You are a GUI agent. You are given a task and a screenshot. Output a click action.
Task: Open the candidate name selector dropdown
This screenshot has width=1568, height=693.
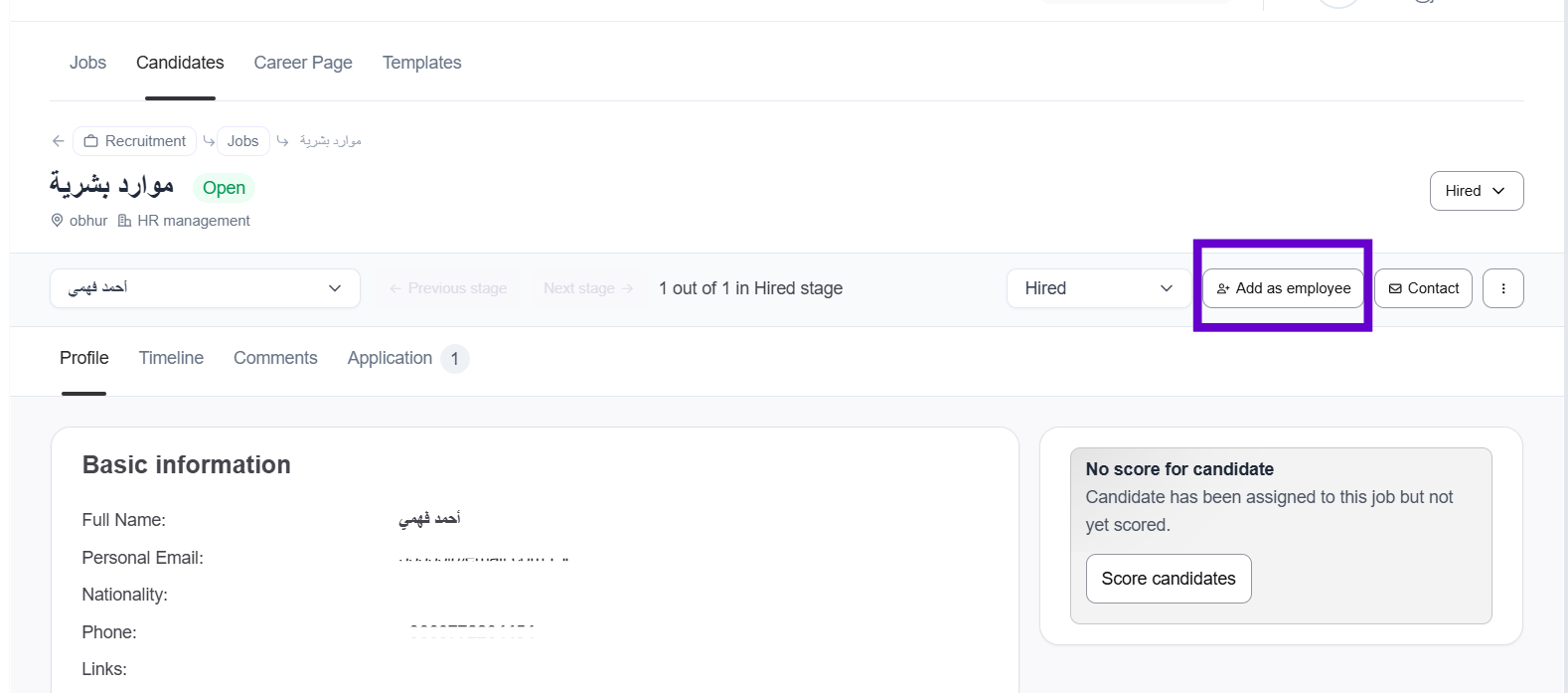[x=205, y=288]
